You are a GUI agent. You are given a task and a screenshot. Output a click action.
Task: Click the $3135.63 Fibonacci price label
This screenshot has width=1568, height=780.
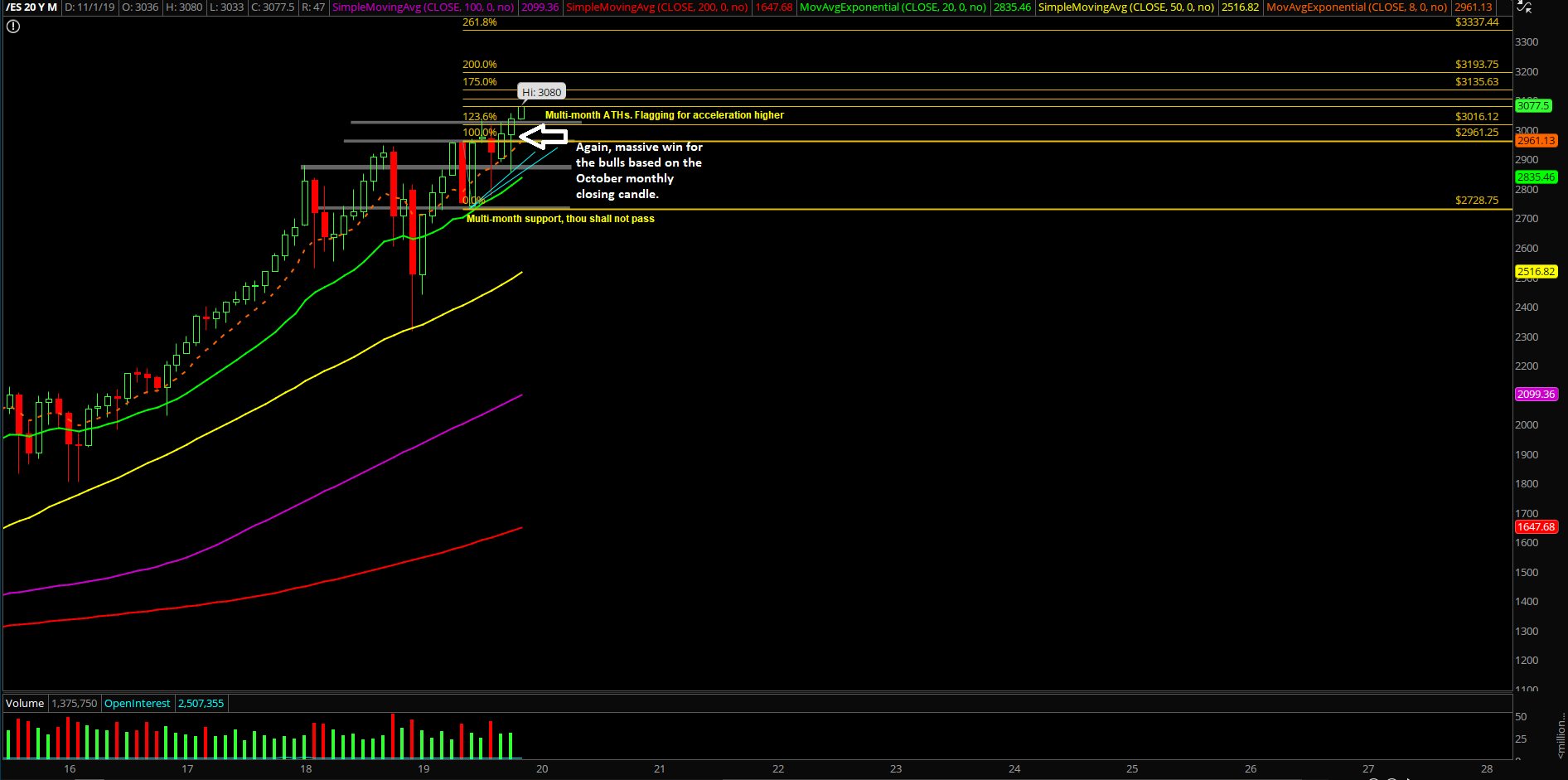coord(1477,82)
